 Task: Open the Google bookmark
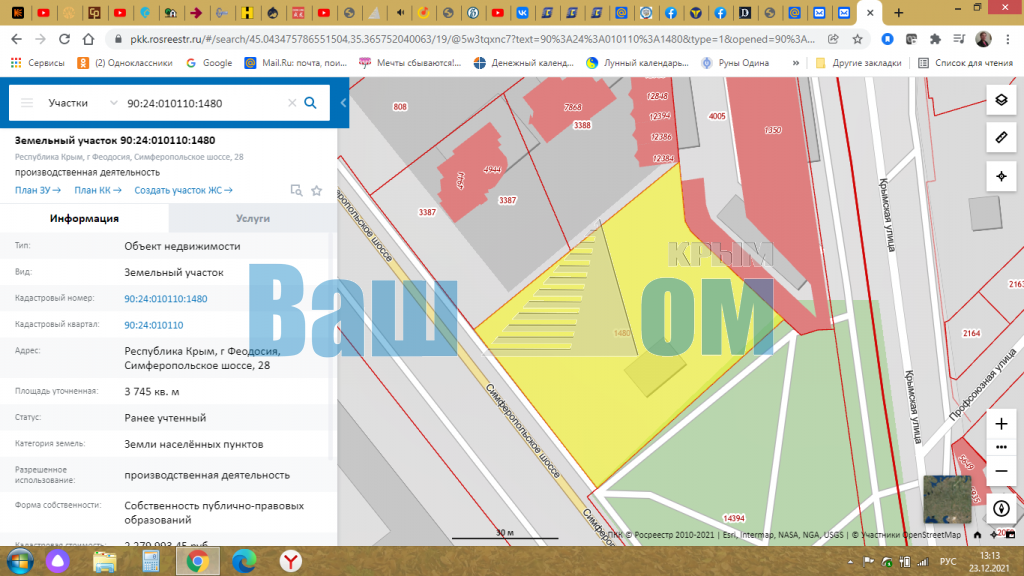coord(210,63)
